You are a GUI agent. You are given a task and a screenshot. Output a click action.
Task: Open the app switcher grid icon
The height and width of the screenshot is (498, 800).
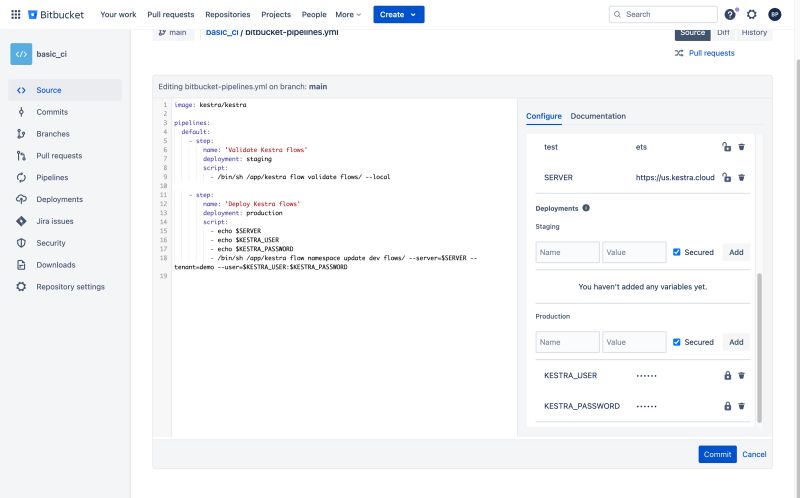click(16, 14)
